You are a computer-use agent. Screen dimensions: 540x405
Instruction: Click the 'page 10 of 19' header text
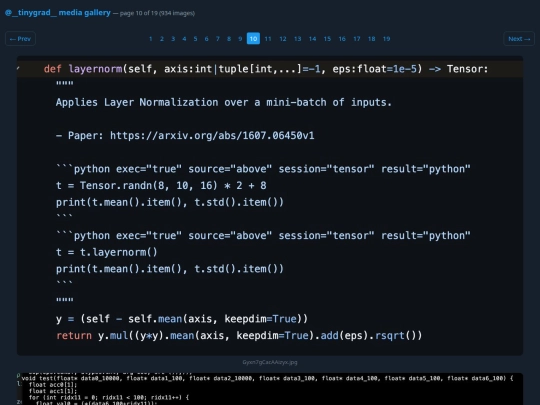(x=157, y=13)
